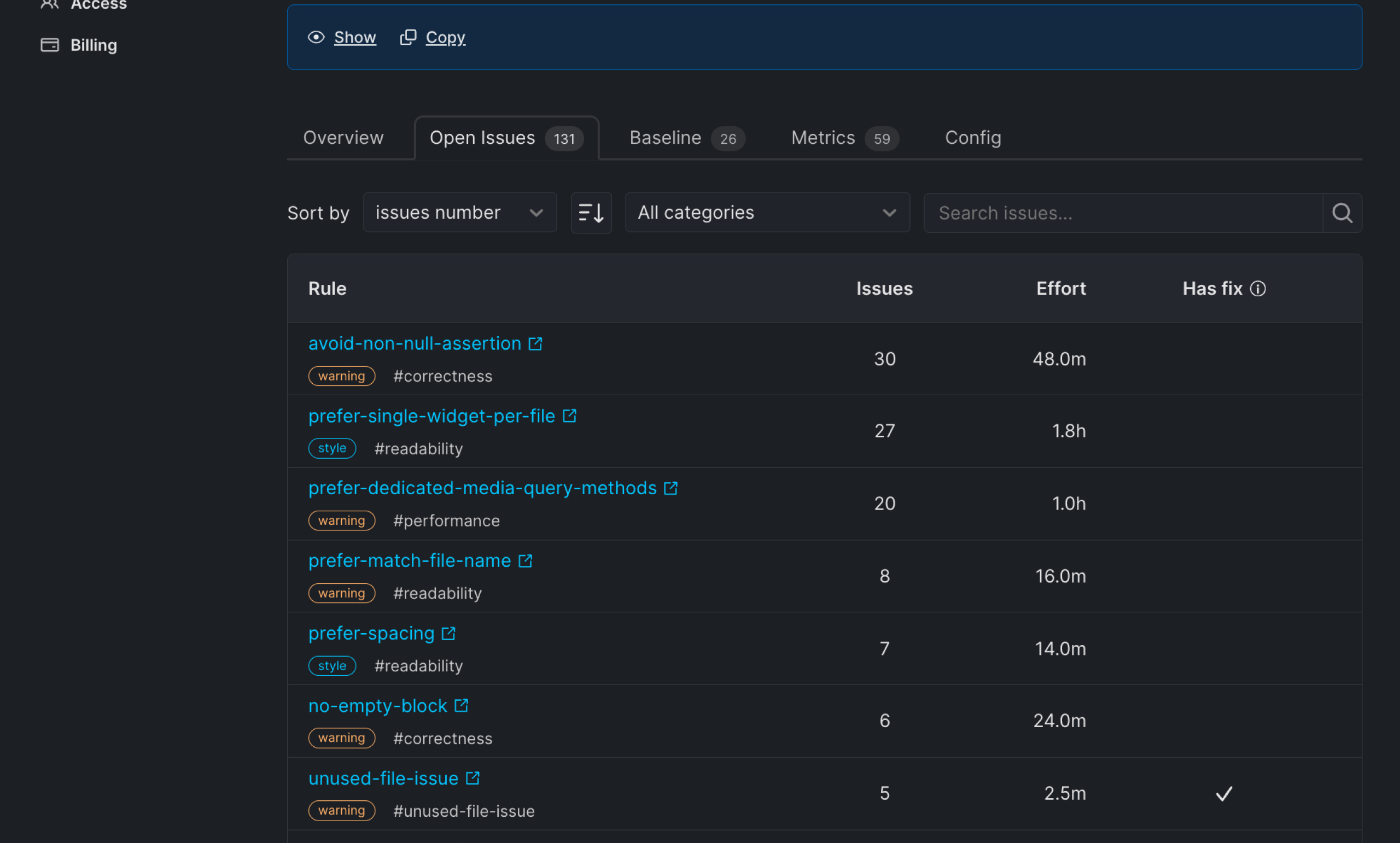Click the Has fix info icon

pyautogui.click(x=1257, y=289)
